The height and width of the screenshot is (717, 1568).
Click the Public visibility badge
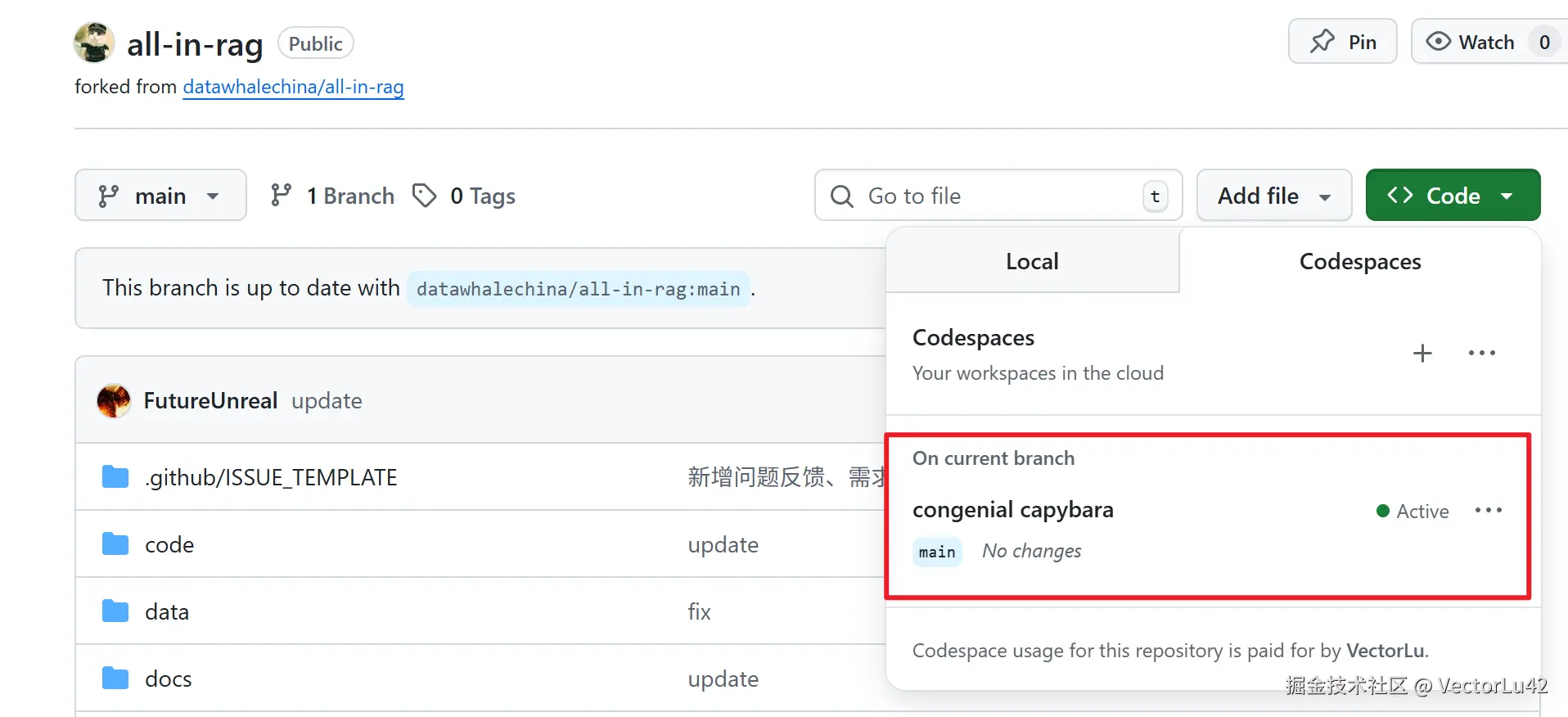(x=316, y=43)
